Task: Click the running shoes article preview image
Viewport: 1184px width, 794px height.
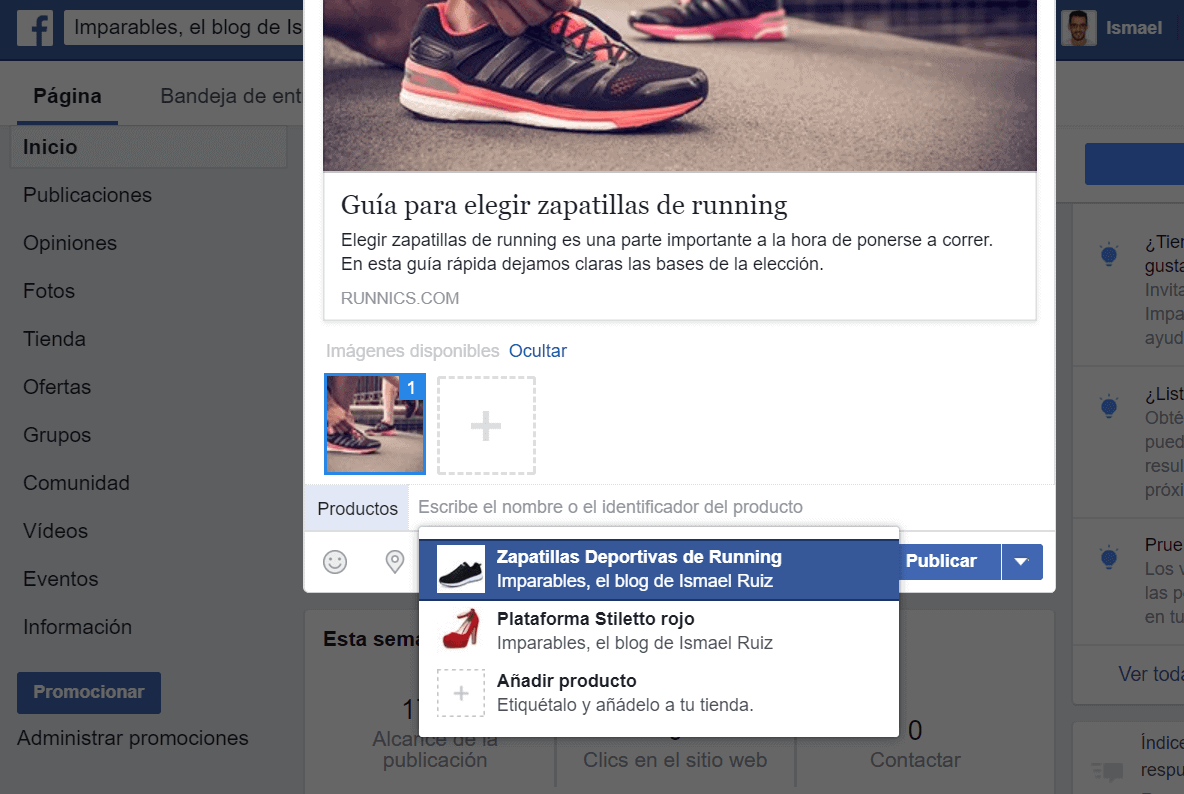Action: [680, 85]
